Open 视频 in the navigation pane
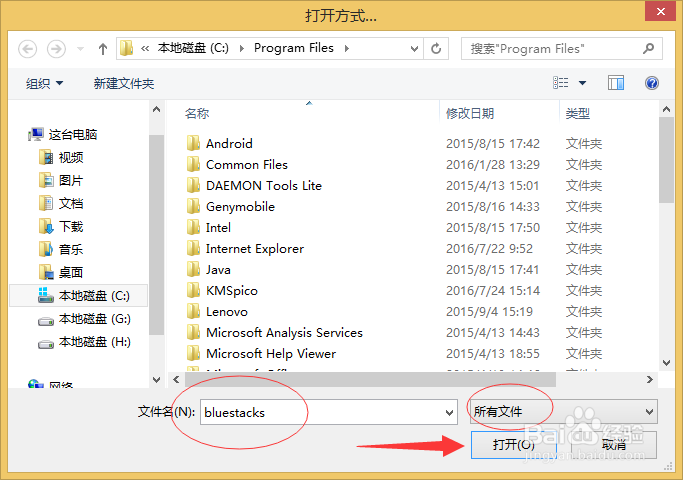The height and width of the screenshot is (480, 683). coord(61,157)
